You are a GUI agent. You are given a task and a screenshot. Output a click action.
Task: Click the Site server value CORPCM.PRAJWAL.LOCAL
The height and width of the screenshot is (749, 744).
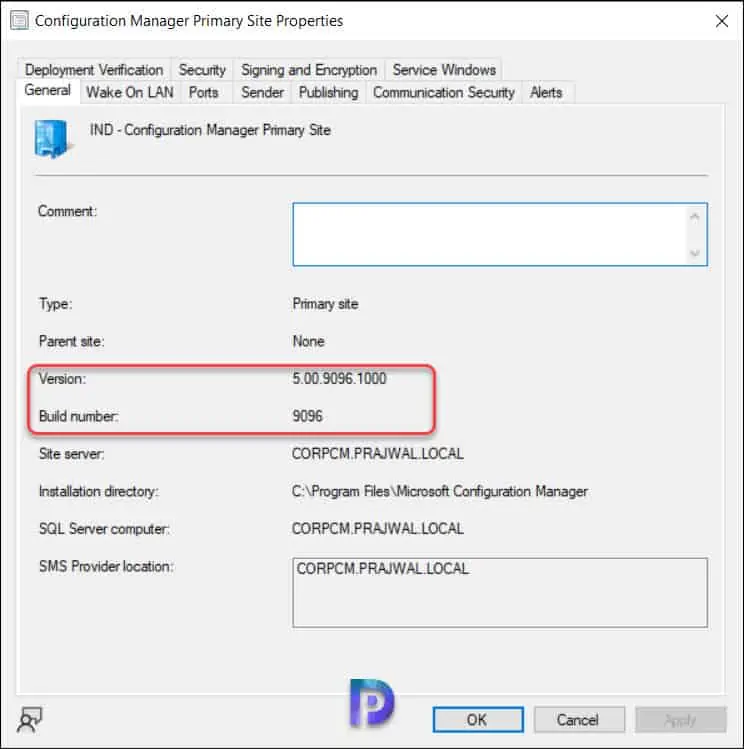[378, 454]
